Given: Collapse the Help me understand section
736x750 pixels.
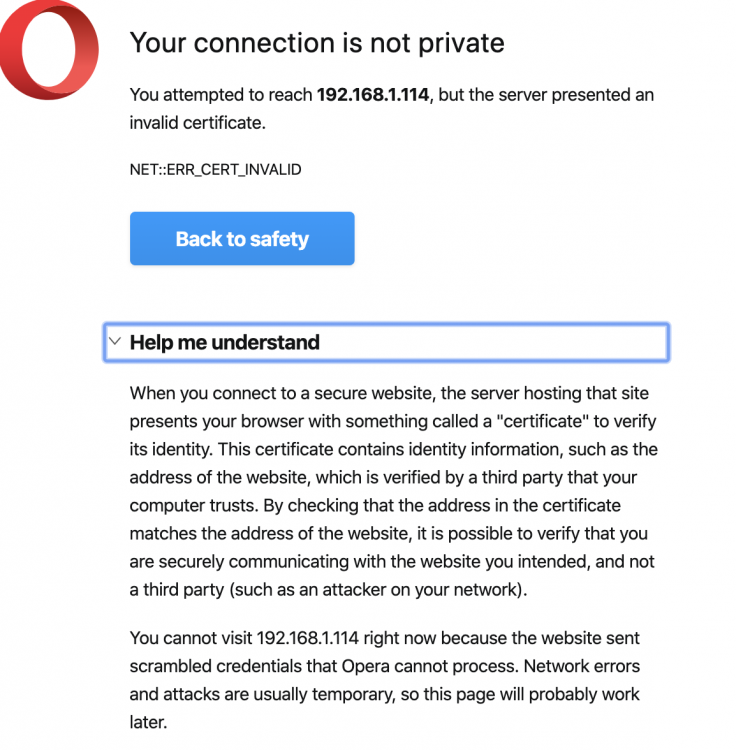Looking at the screenshot, I should (x=386, y=342).
